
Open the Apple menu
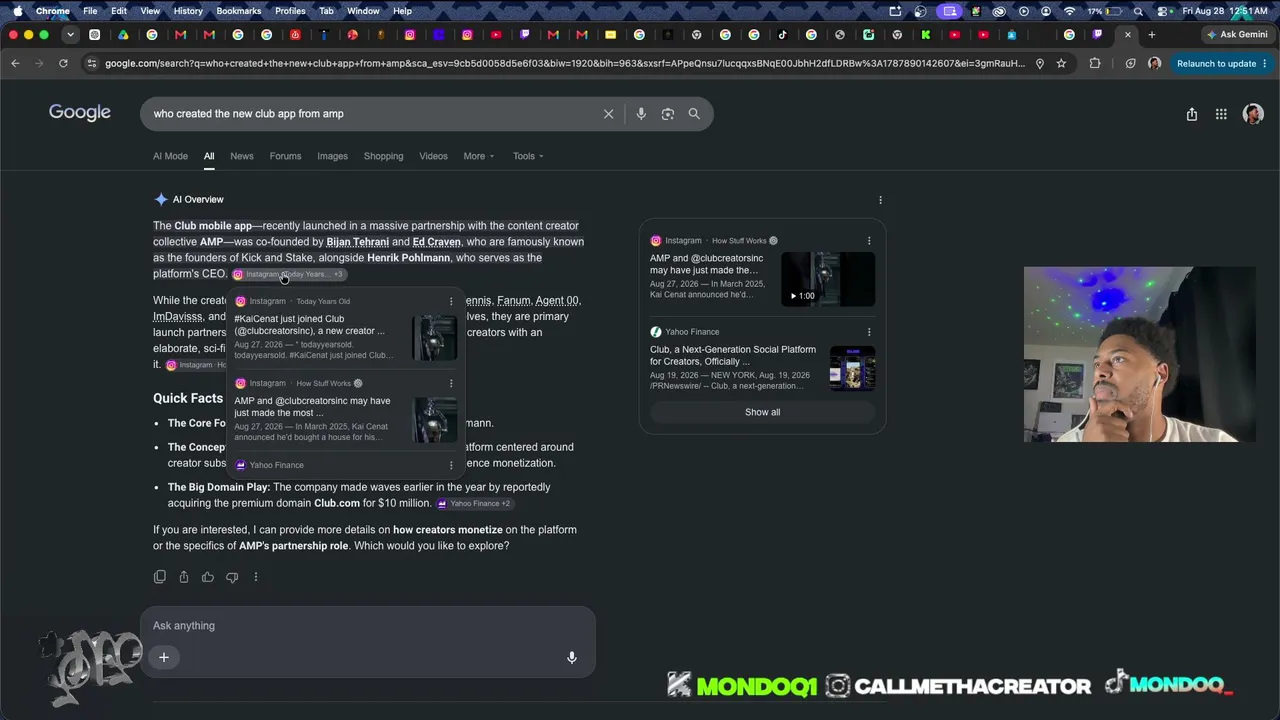pos(17,11)
